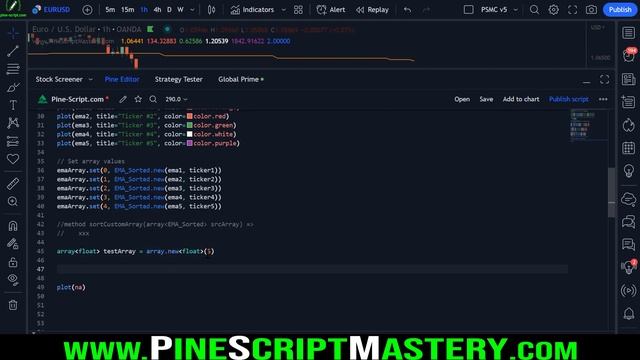Select the crosshair cursor tool
The image size is (640, 360).
click(13, 33)
